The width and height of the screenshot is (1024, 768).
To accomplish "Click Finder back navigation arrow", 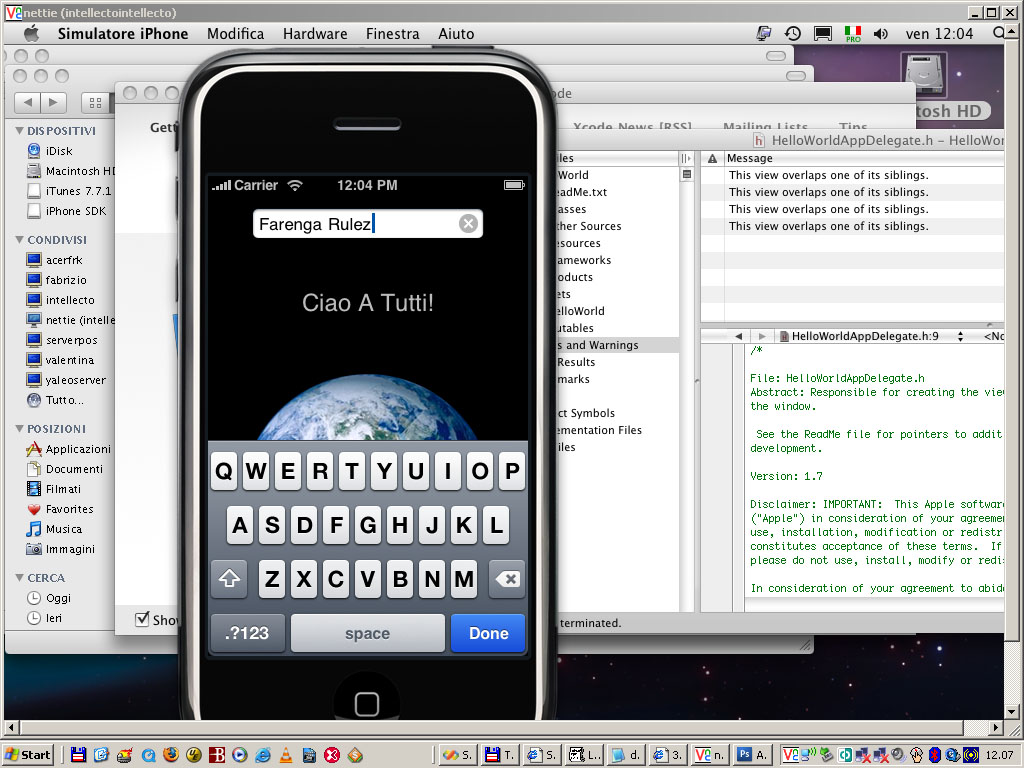I will coord(27,102).
